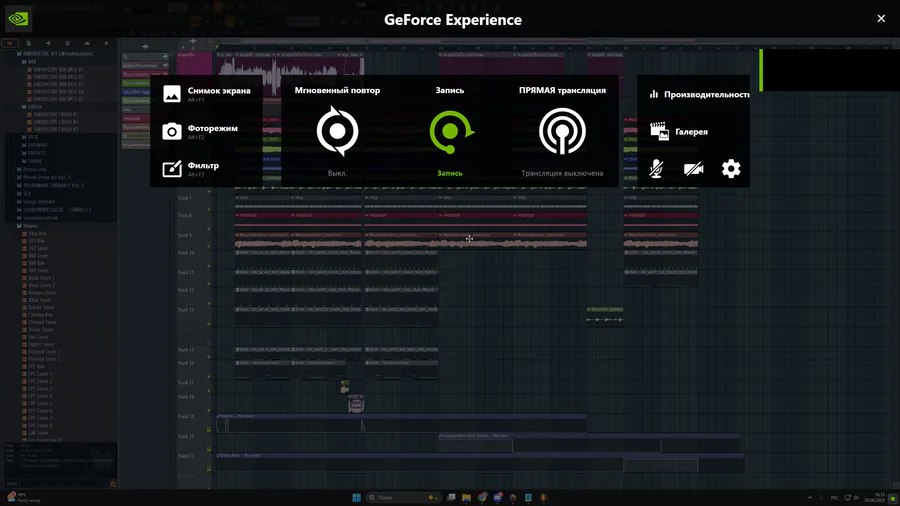Expand the KICK folder
This screenshot has width=900, height=506.
[x=30, y=137]
